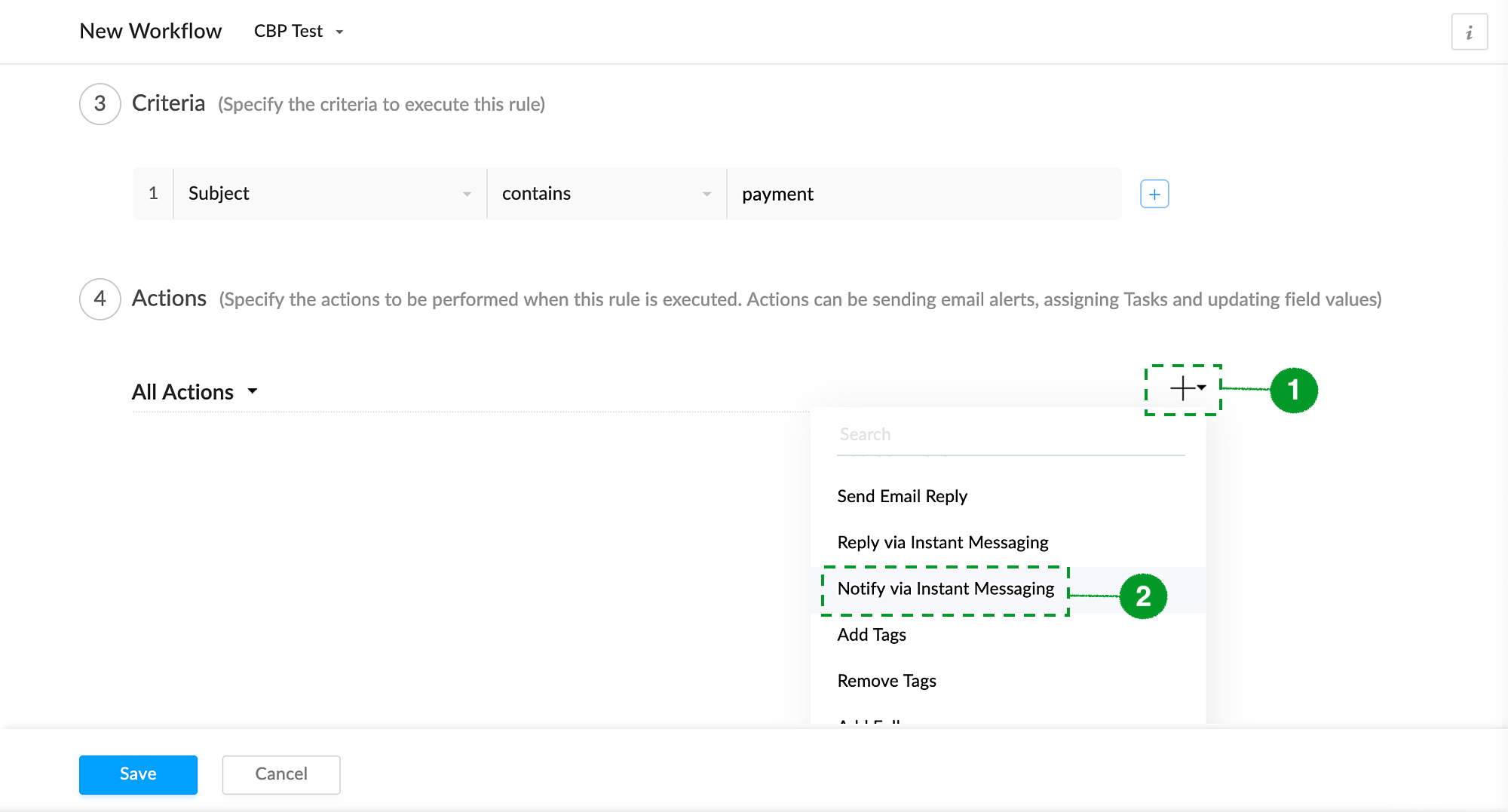Cancel the workflow creation
Screen dimensions: 1508x812
(280, 774)
